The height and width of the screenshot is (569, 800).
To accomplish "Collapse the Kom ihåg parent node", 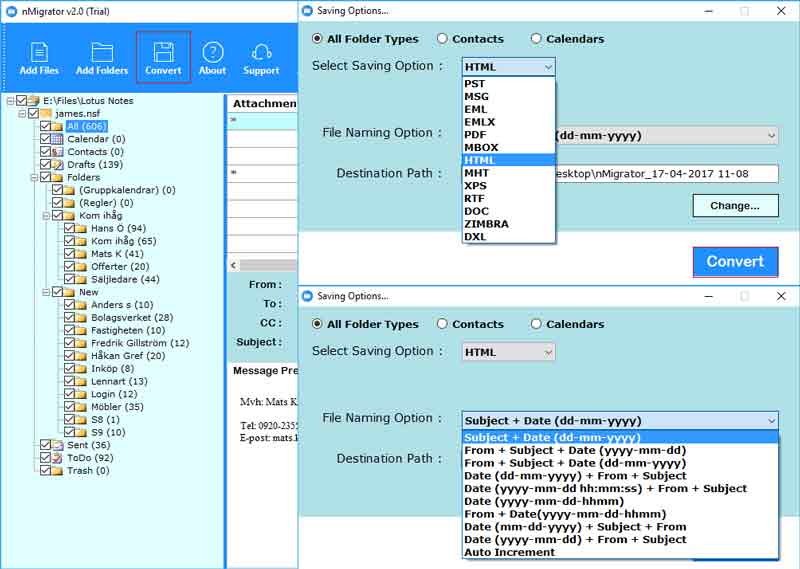I will coord(46,216).
